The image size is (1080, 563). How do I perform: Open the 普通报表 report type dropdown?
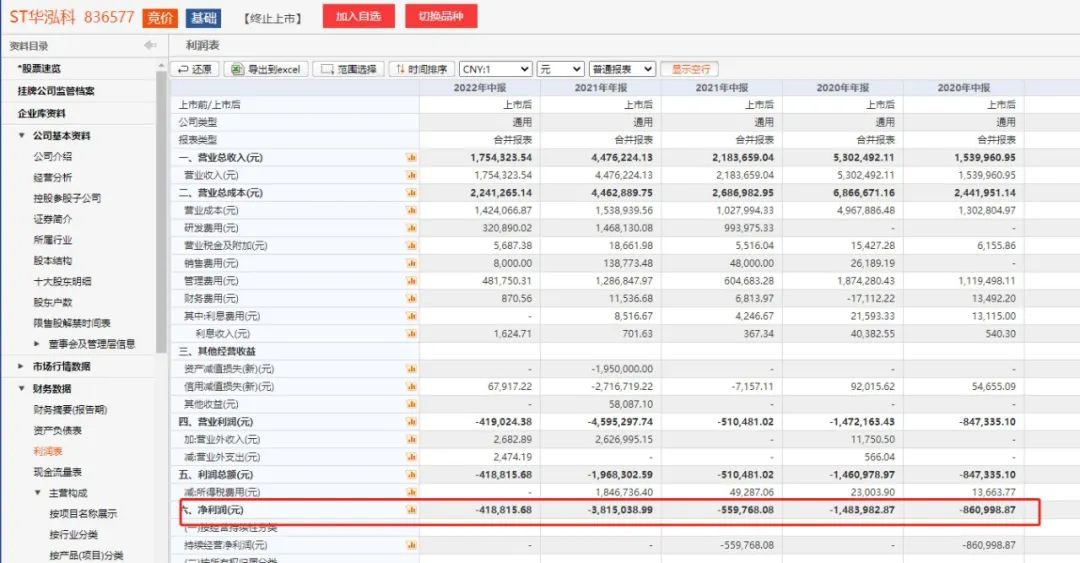[622, 69]
